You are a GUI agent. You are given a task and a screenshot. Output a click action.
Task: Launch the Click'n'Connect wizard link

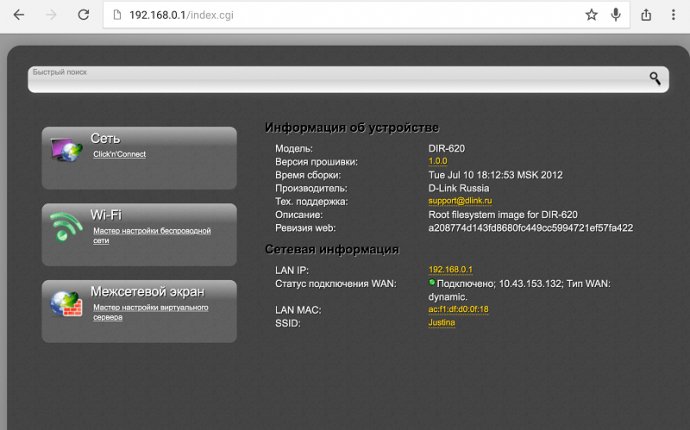[119, 154]
